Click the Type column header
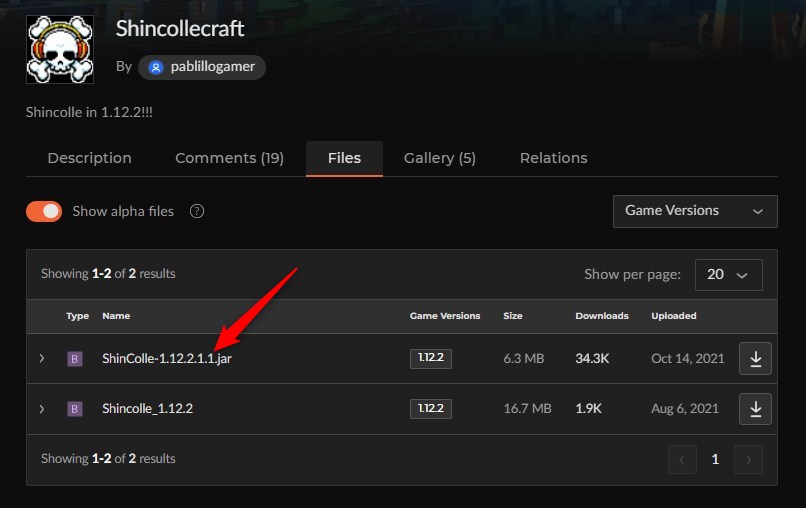Viewport: 806px width, 508px height. pyautogui.click(x=78, y=316)
